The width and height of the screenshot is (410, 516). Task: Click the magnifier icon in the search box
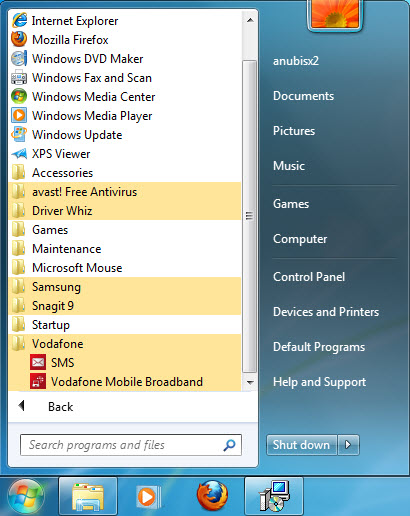pyautogui.click(x=229, y=445)
